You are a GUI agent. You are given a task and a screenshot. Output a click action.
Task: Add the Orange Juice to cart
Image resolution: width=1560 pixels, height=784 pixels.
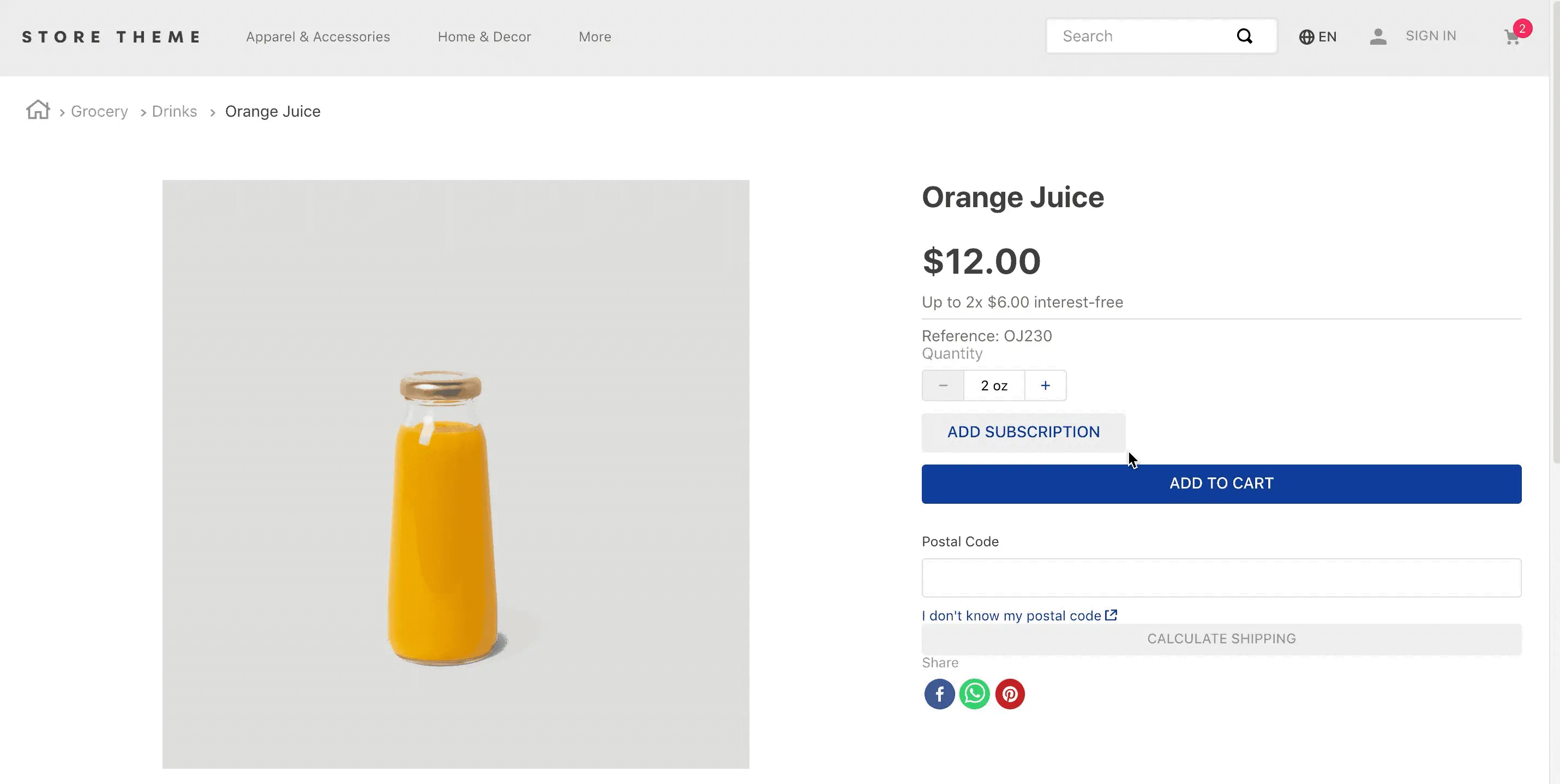pyautogui.click(x=1221, y=483)
